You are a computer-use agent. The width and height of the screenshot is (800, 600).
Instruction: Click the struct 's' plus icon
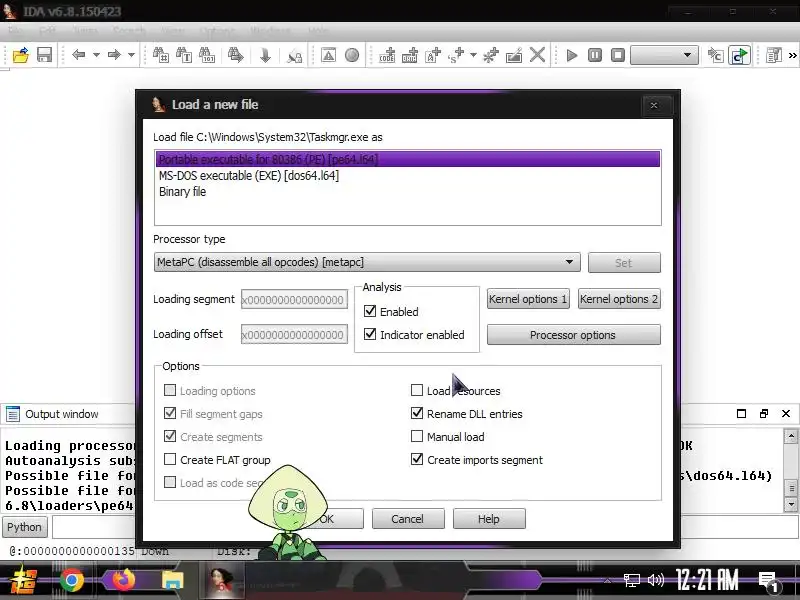456,55
